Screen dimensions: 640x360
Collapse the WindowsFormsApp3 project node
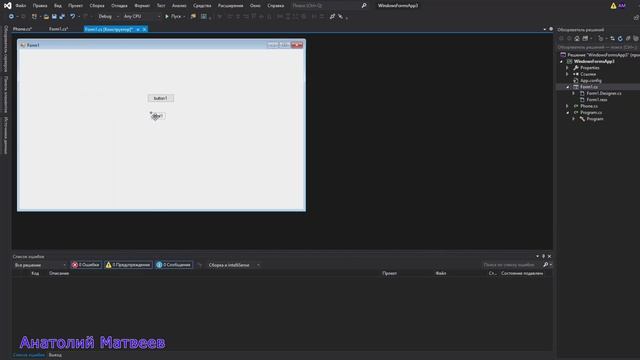[562, 61]
